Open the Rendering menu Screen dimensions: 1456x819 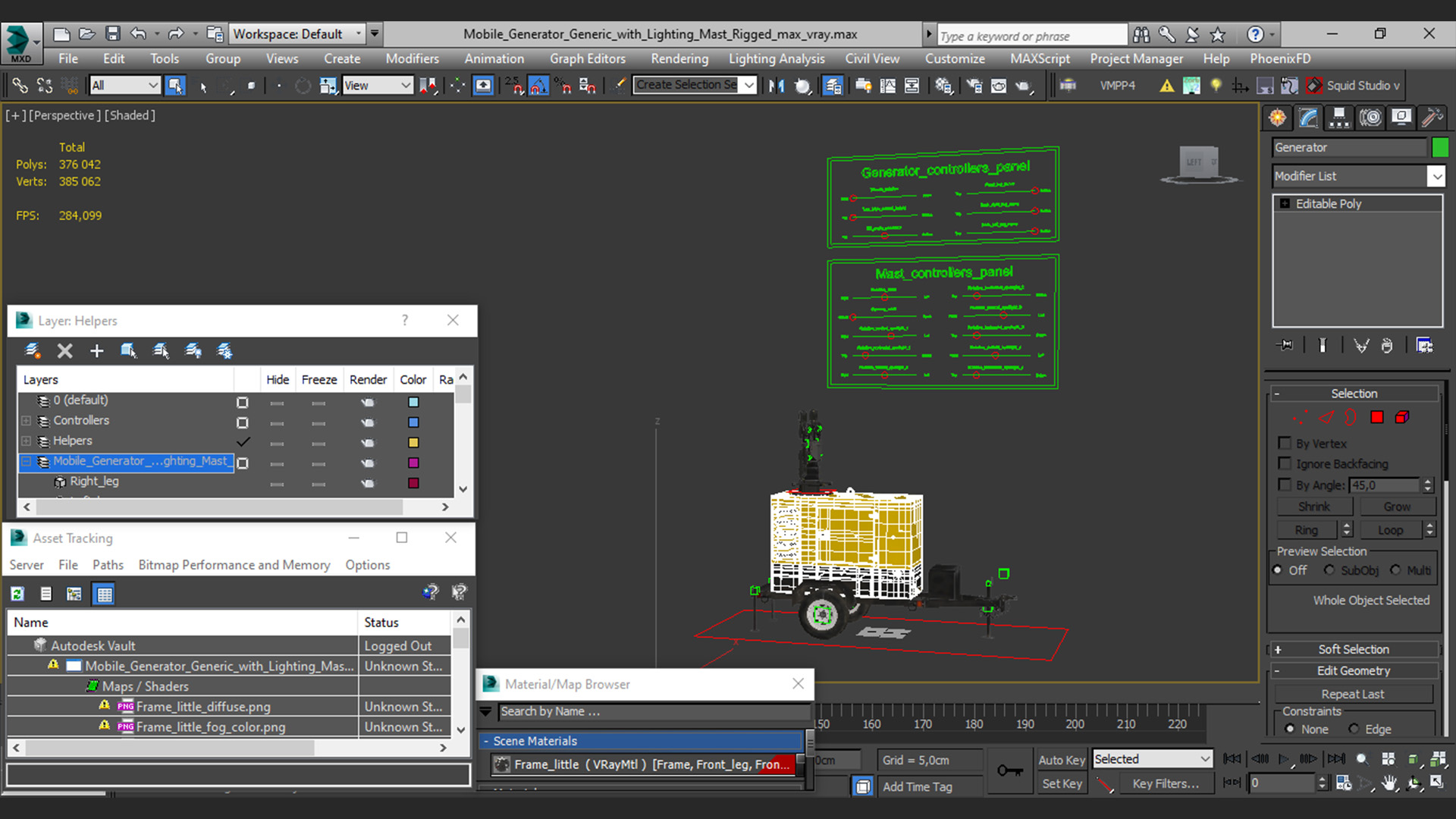coord(679,58)
